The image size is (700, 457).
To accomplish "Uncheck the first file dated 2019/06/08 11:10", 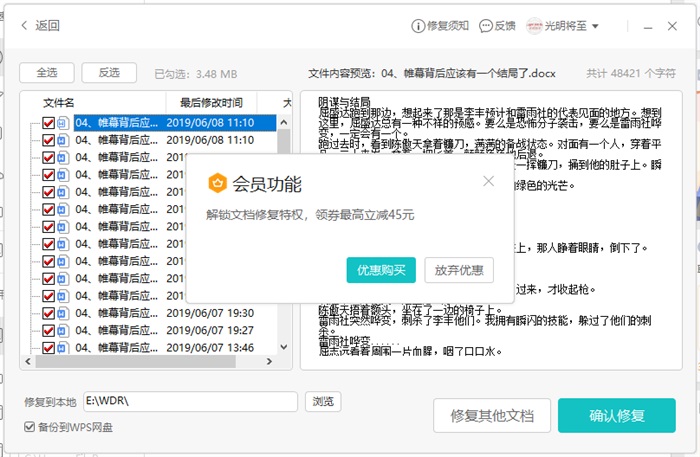I will (x=48, y=123).
